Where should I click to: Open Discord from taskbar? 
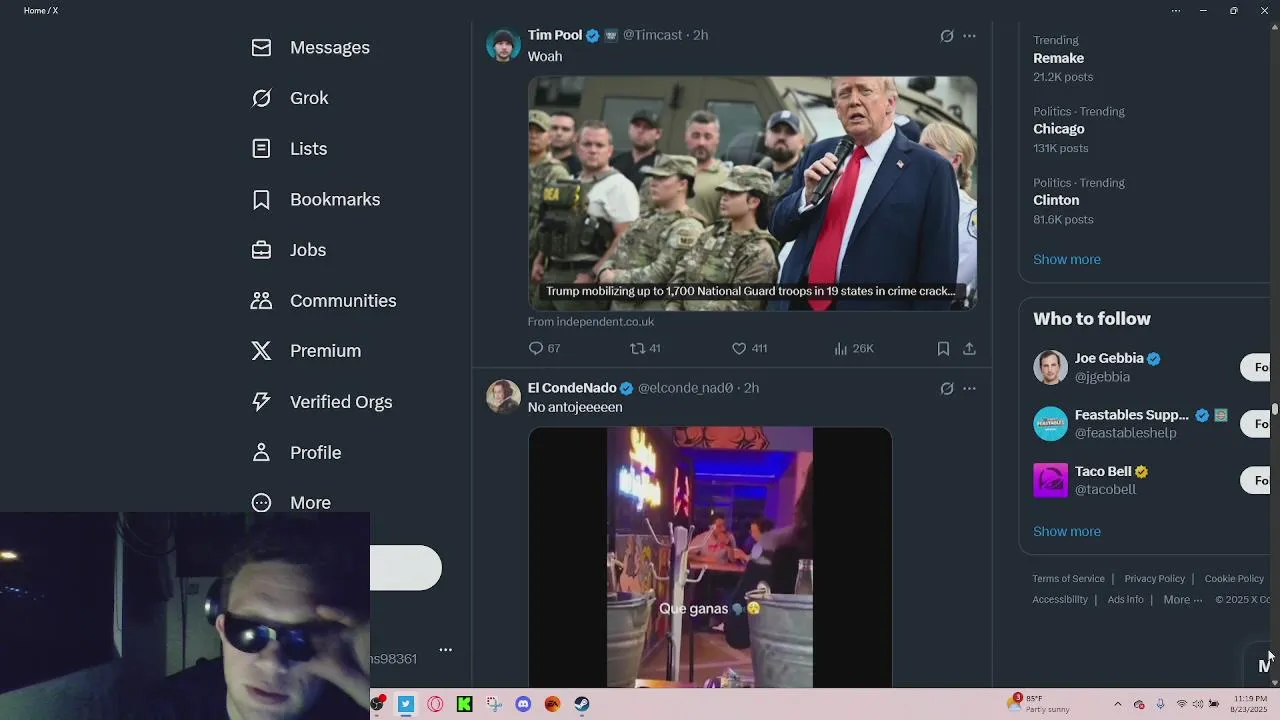tap(523, 704)
